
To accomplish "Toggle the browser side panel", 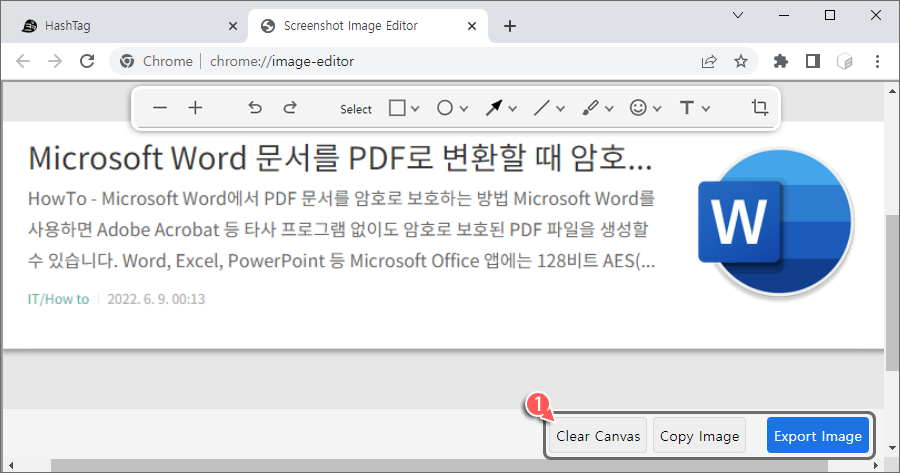I will (813, 61).
